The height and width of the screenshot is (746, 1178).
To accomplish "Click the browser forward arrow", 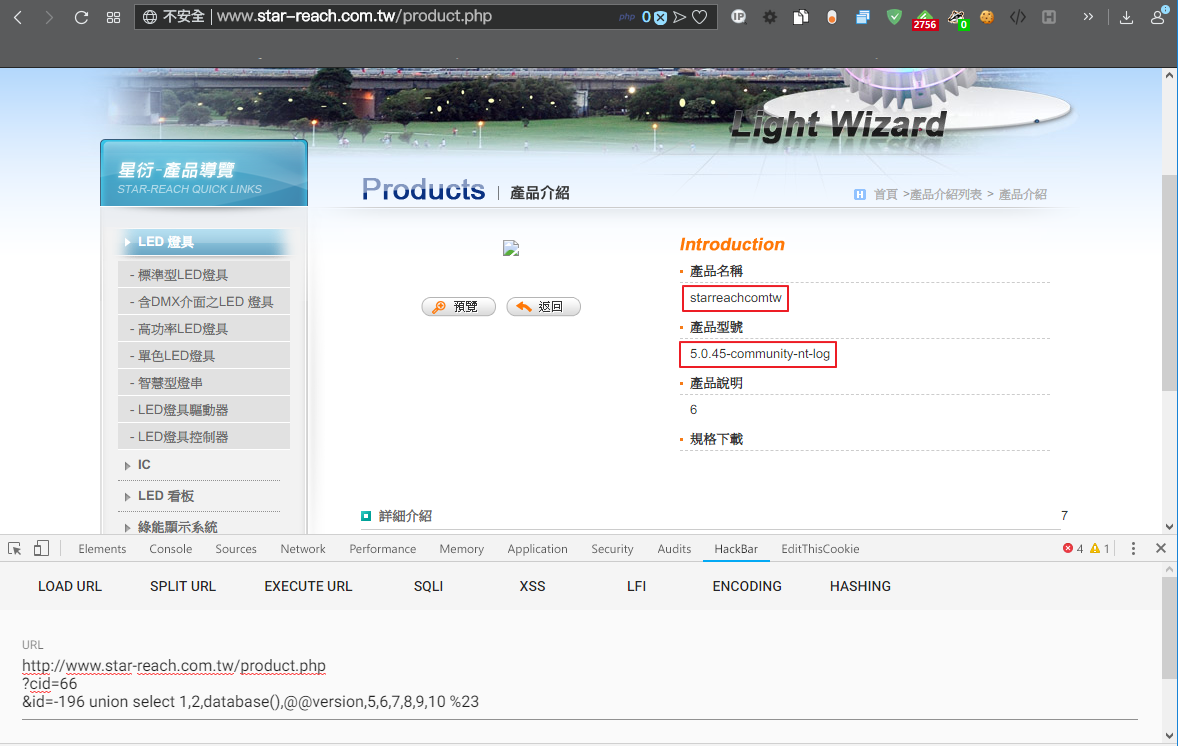I will click(49, 17).
